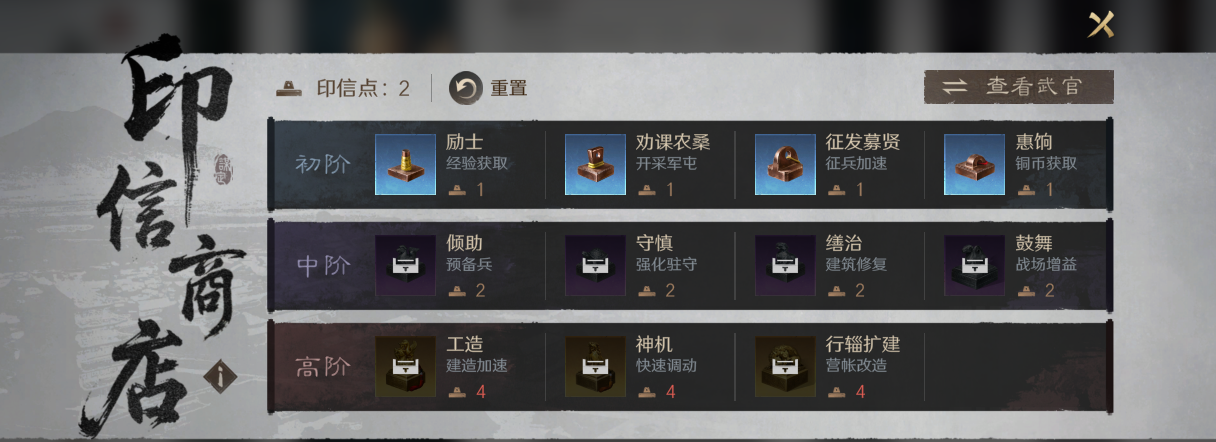Select the 劝课农桑 seal icon
Screen dimensions: 1216x442
coord(595,164)
